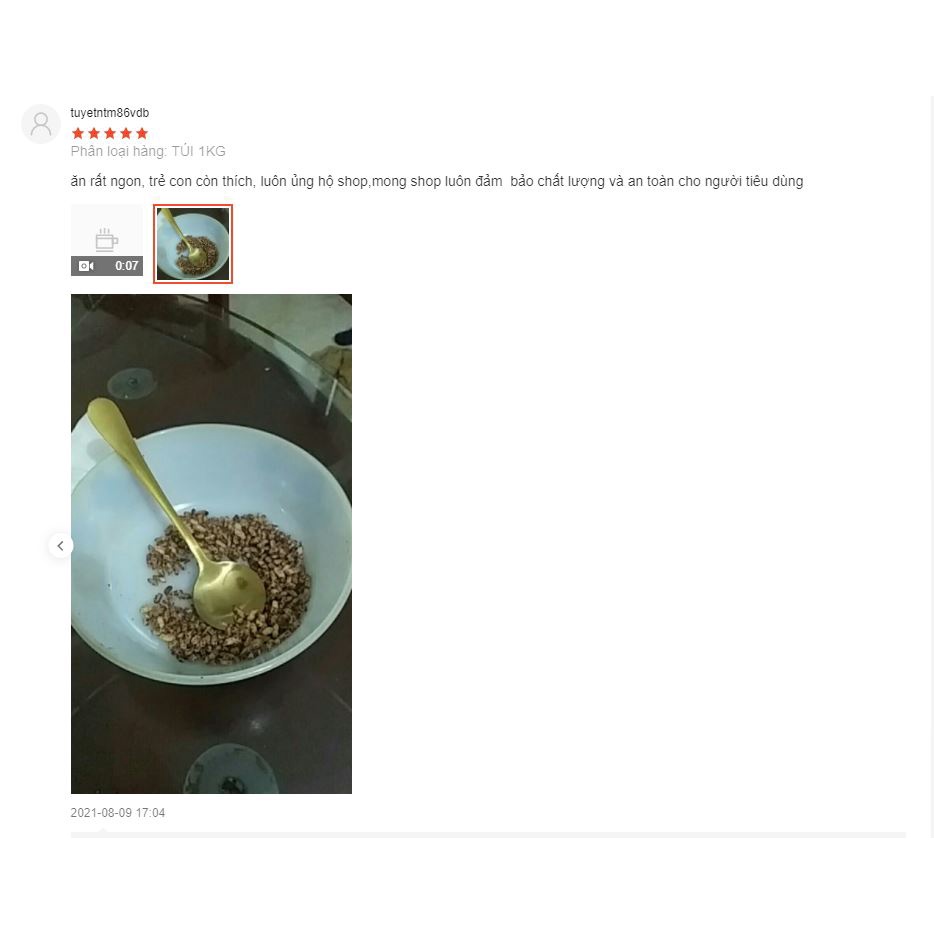Click the second rating star
This screenshot has height=934, width=934.
94,133
